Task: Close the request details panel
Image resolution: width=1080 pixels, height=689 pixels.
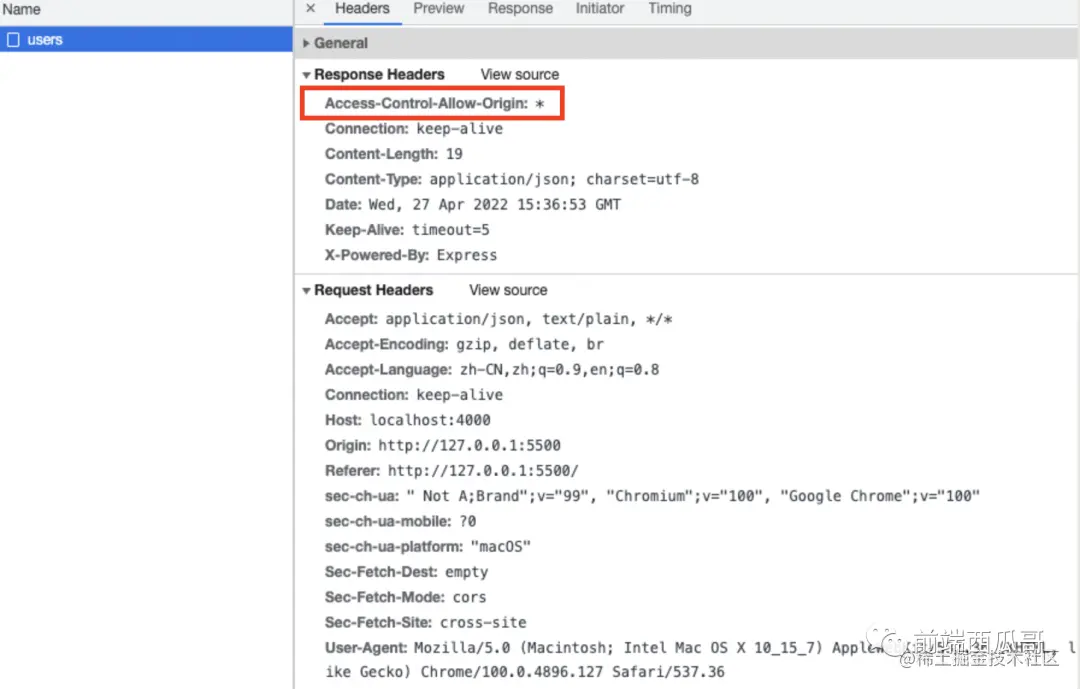Action: pyautogui.click(x=311, y=8)
